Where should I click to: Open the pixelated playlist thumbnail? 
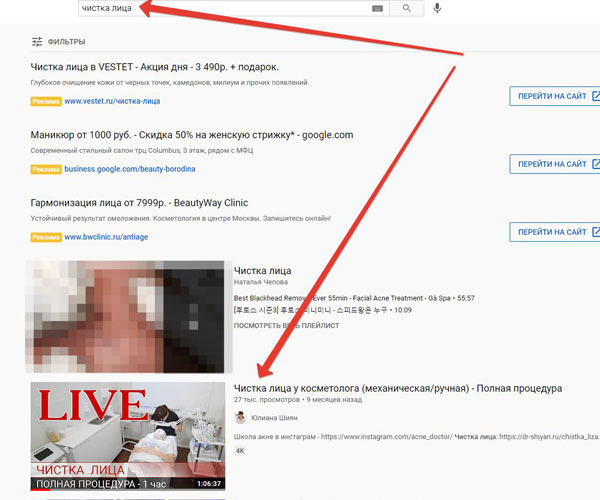tap(129, 317)
